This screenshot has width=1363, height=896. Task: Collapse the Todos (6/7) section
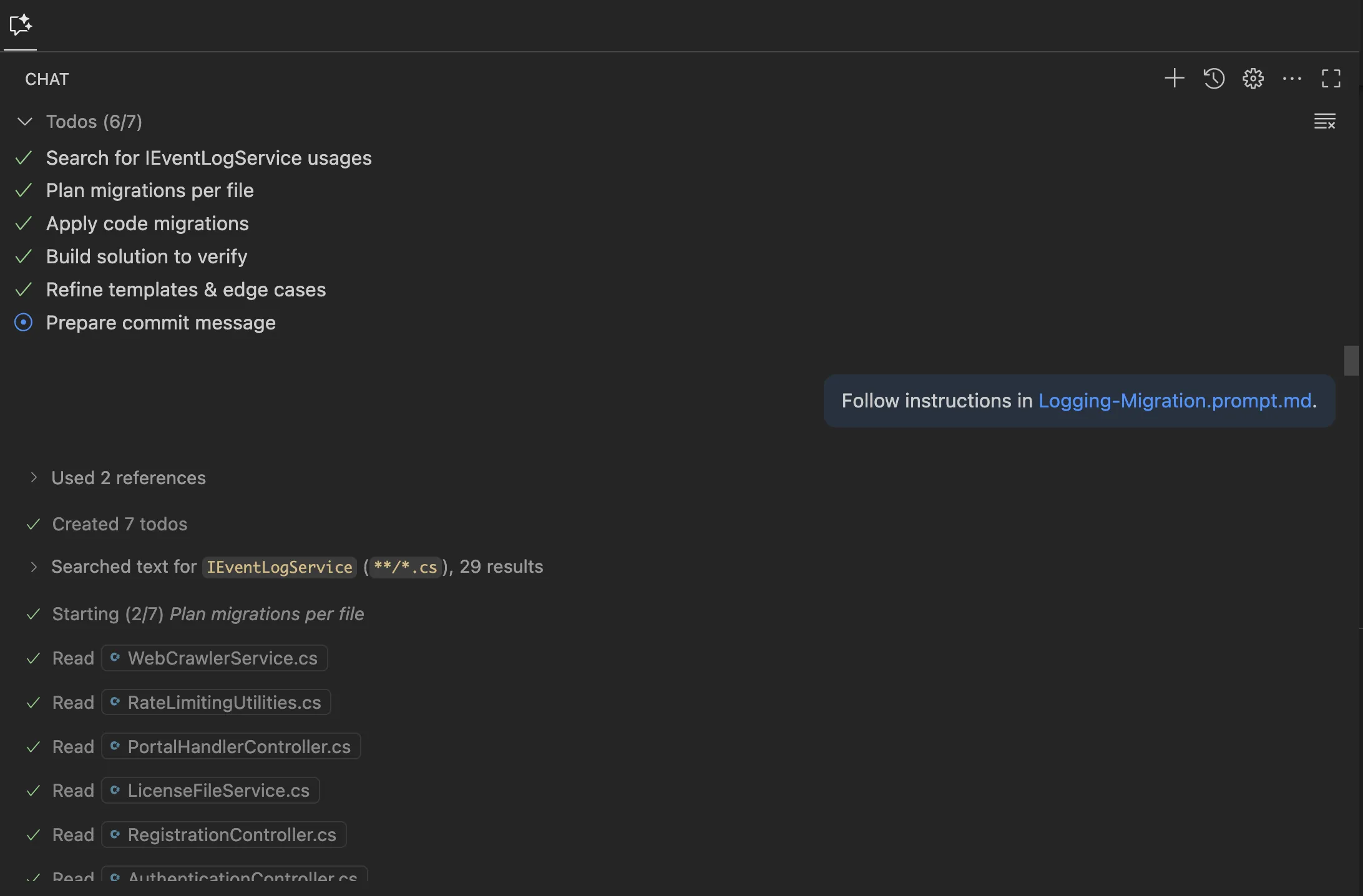click(x=25, y=122)
